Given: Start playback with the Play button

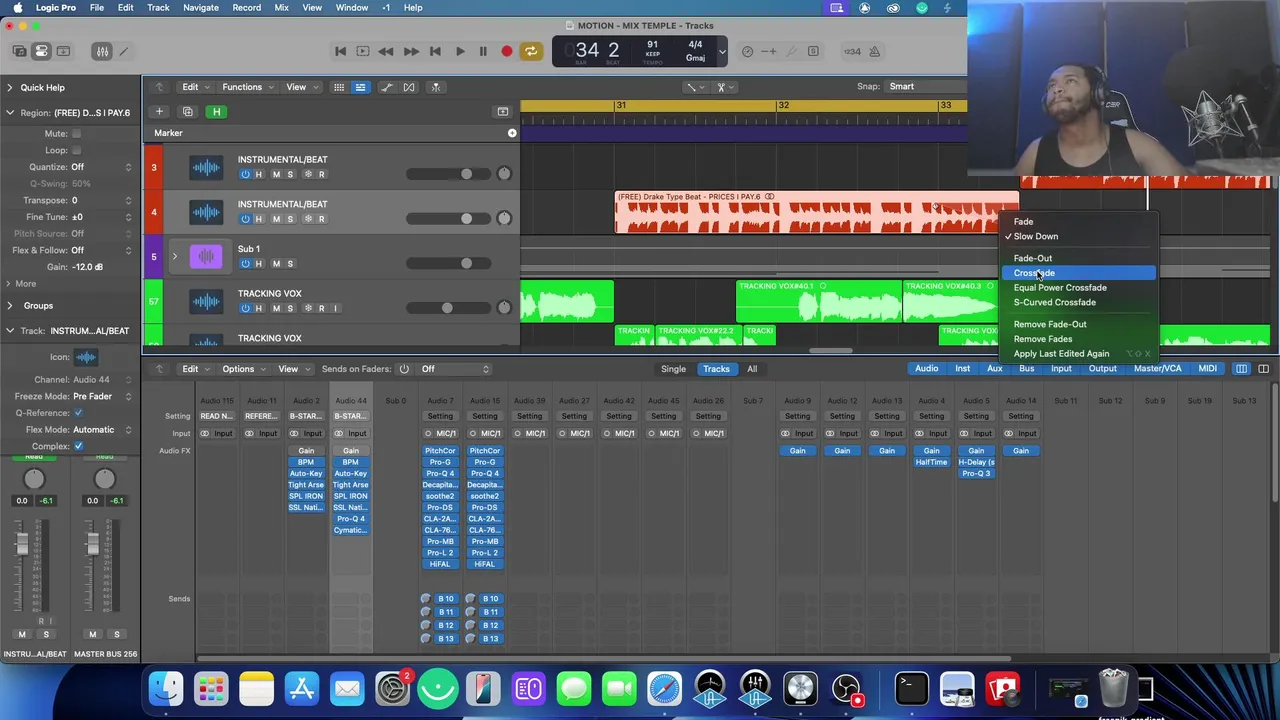Looking at the screenshot, I should click(x=459, y=51).
